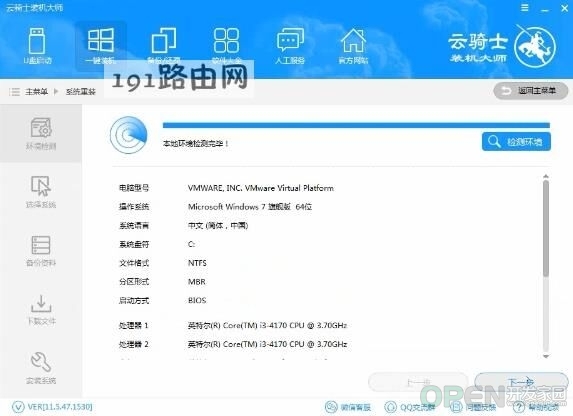Click the BIOS boot mode value
Screen dimensions: 573x416
(x=197, y=300)
